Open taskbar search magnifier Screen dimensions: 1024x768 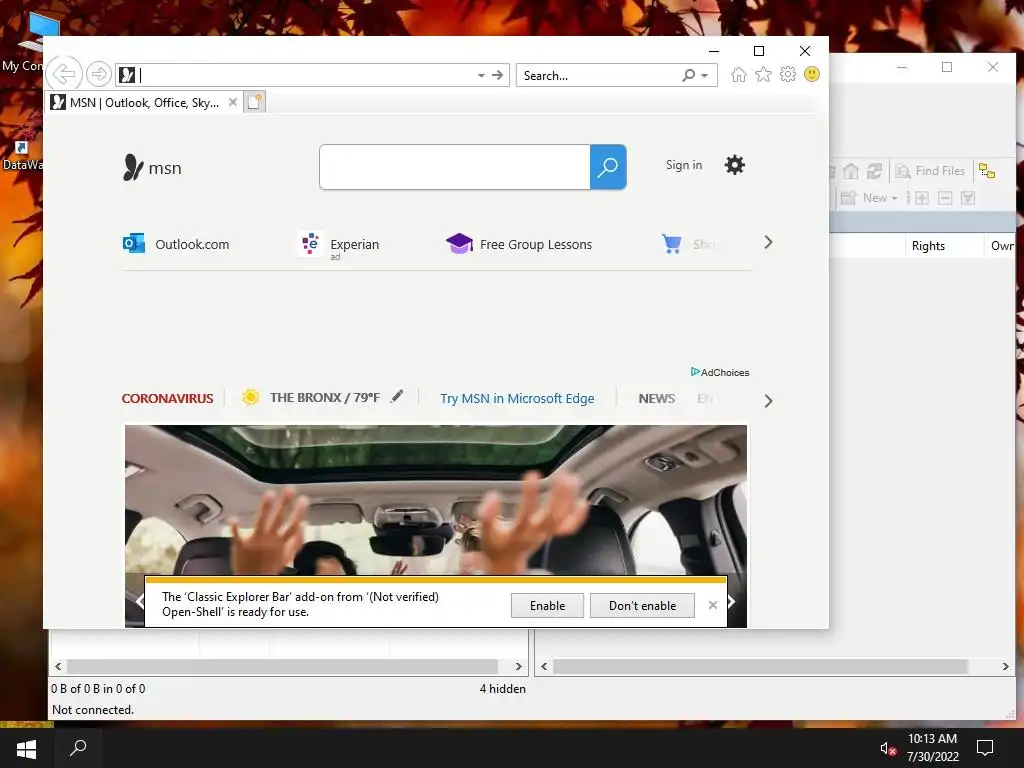pyautogui.click(x=78, y=747)
